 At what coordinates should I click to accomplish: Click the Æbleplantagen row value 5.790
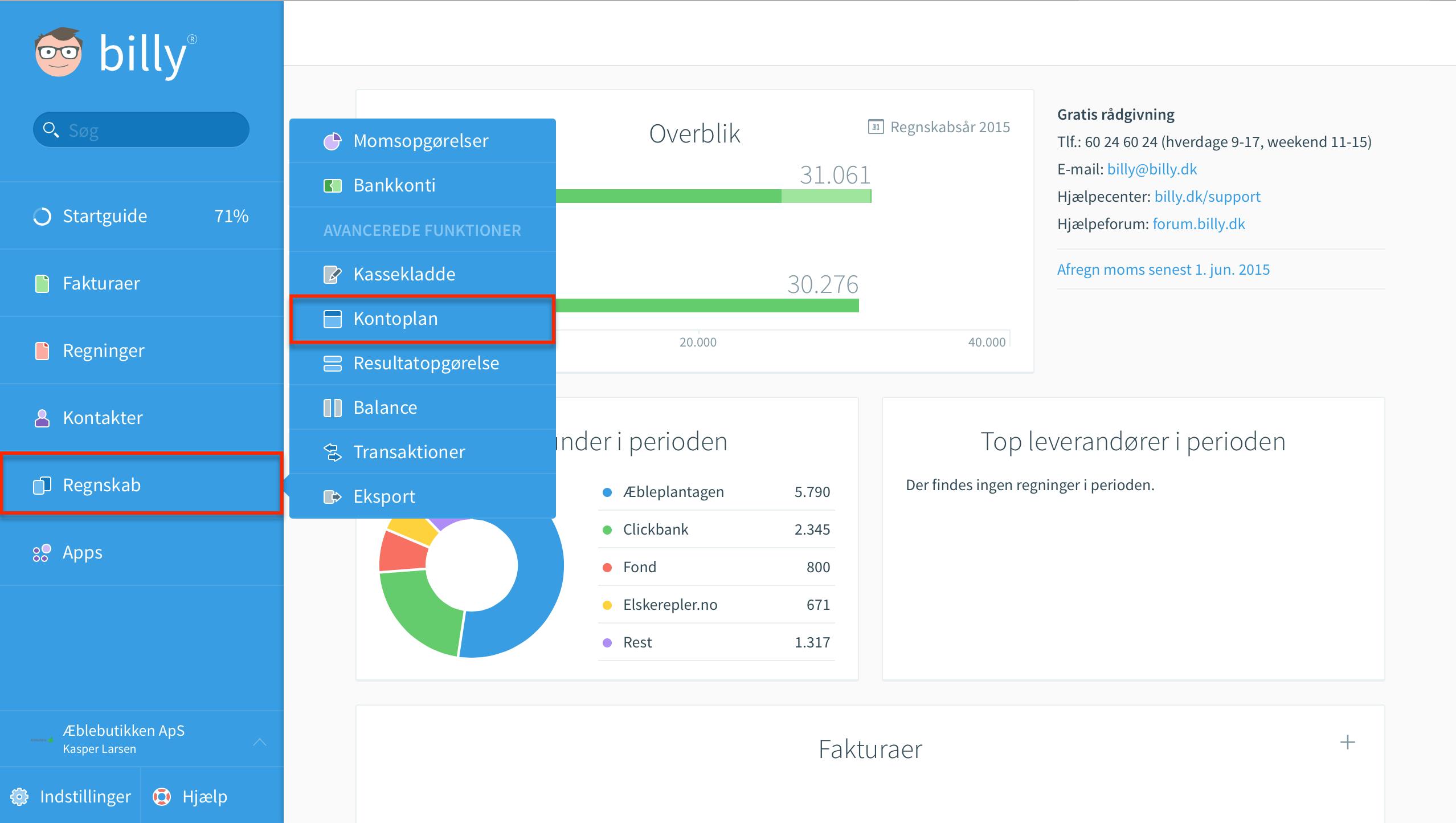coord(812,492)
